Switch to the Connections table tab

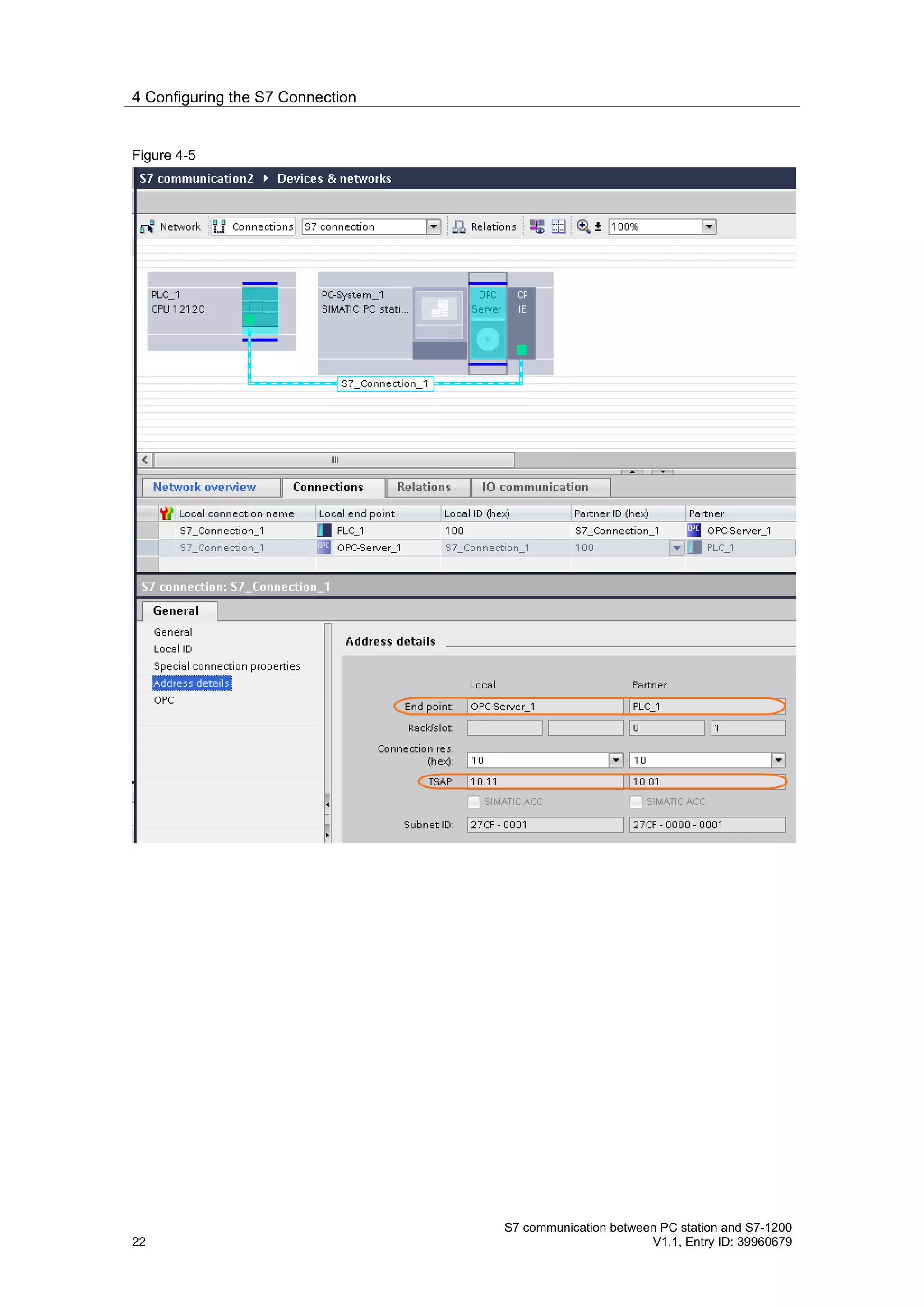(x=333, y=487)
